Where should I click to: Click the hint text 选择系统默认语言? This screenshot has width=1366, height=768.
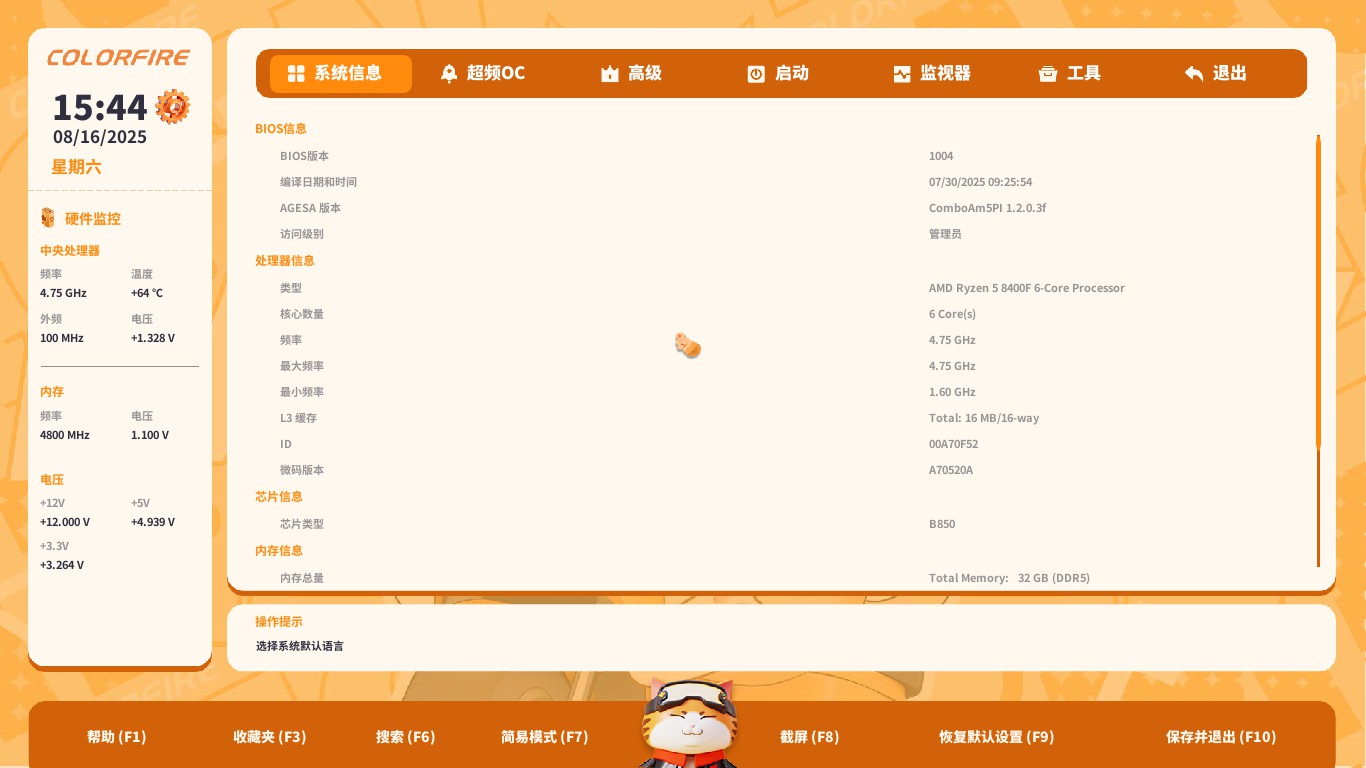pos(300,646)
